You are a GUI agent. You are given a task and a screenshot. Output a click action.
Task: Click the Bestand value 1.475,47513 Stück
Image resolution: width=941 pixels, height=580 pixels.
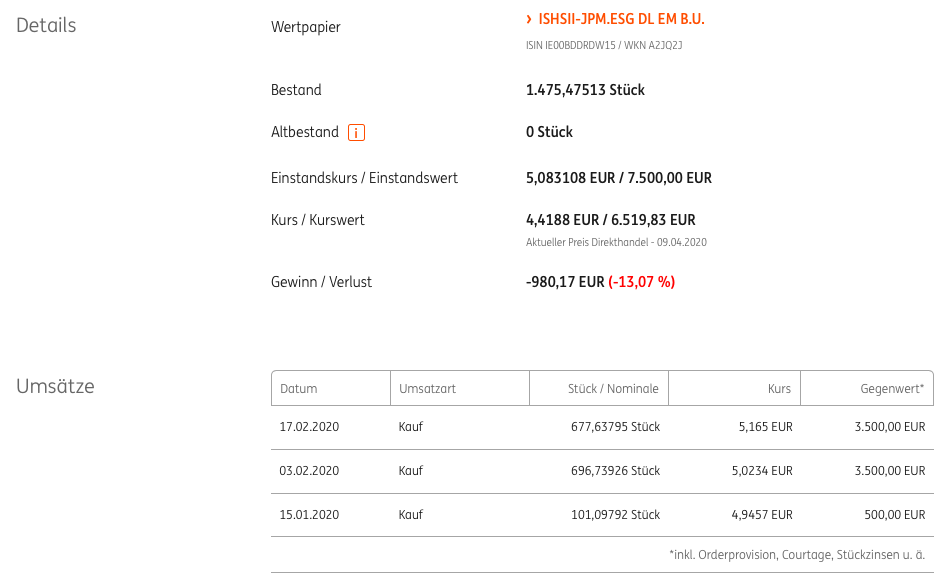click(585, 90)
